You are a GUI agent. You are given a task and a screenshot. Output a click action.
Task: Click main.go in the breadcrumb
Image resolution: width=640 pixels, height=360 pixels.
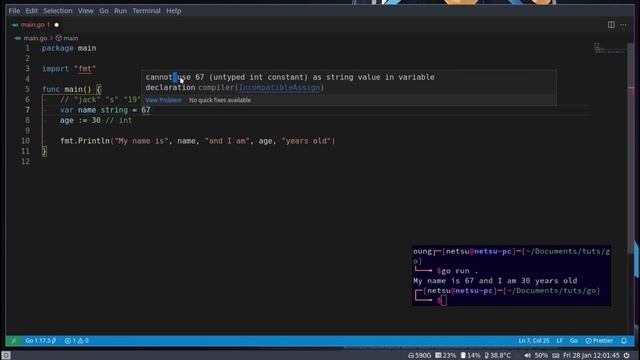(35, 38)
